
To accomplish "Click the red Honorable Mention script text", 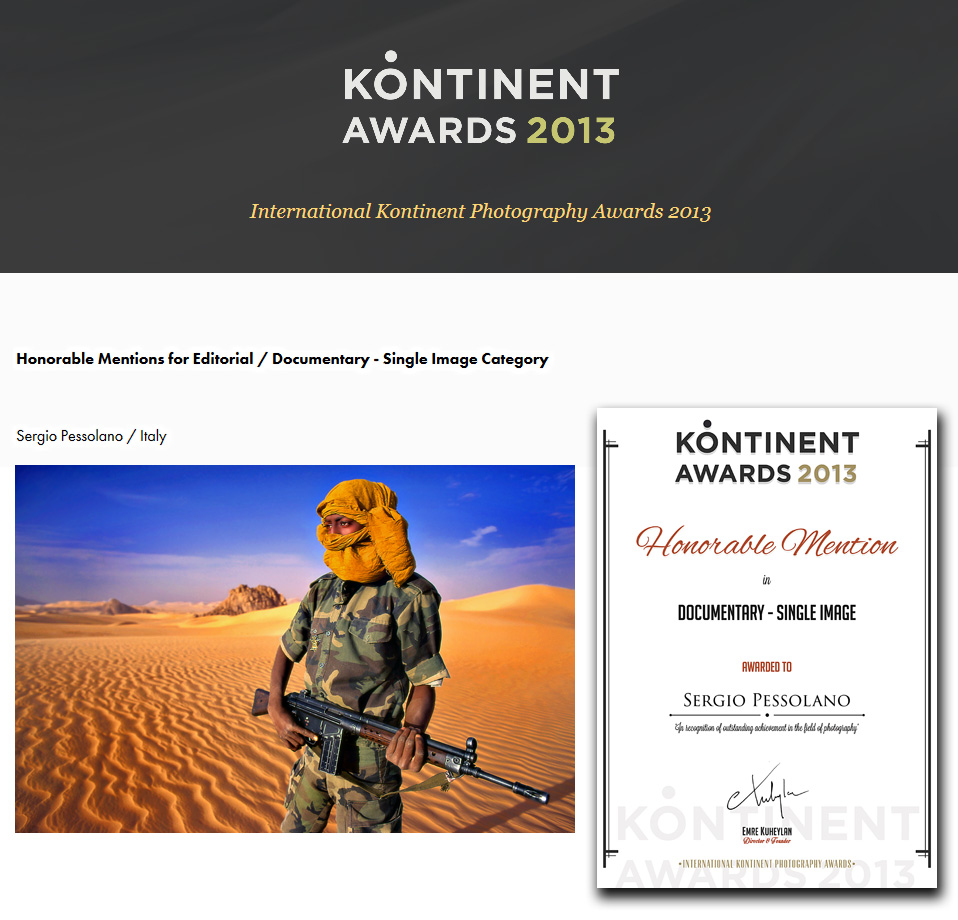I will click(768, 544).
